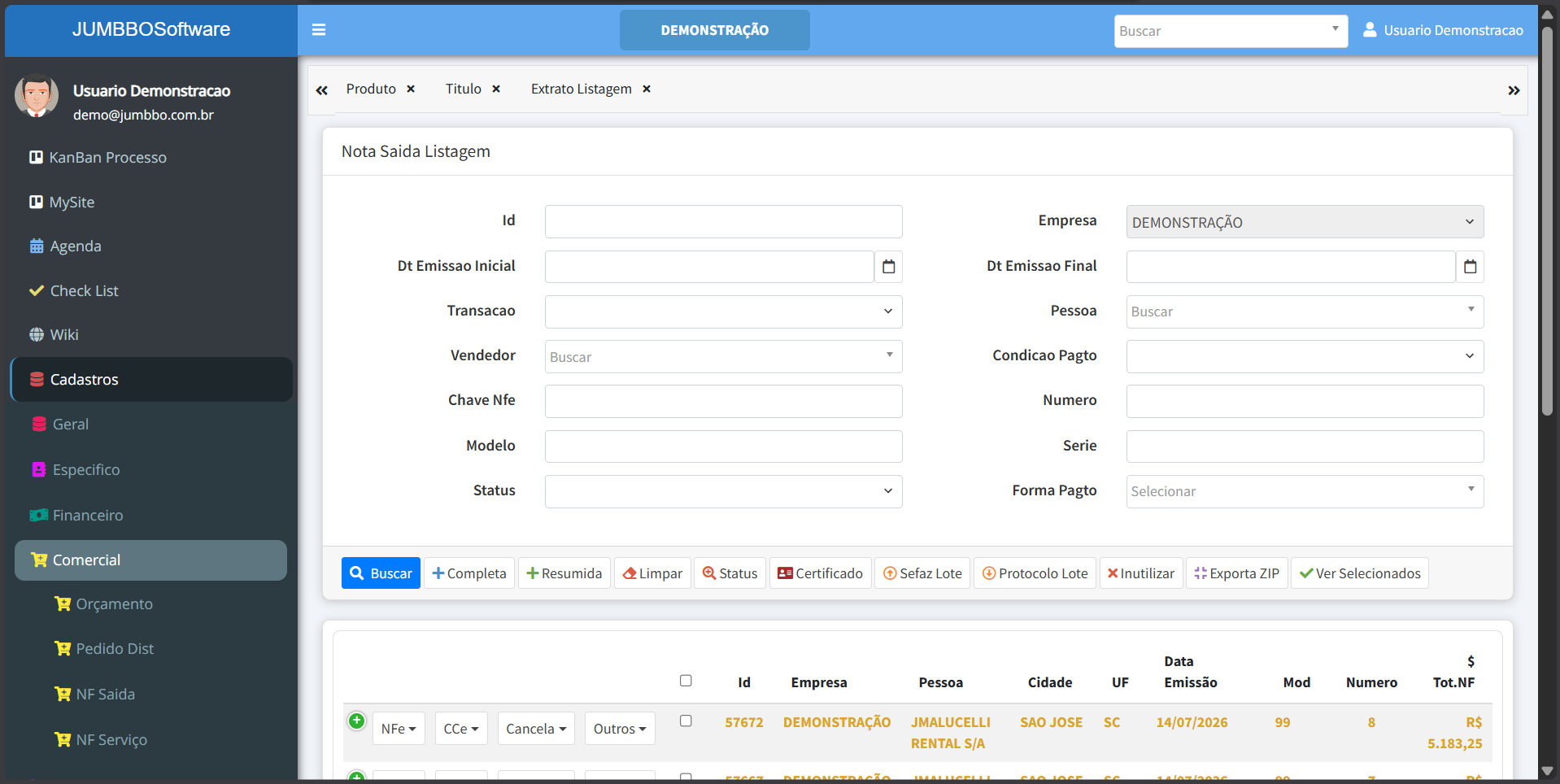Open KanBan Processo in sidebar
The image size is (1560, 784).
point(150,158)
